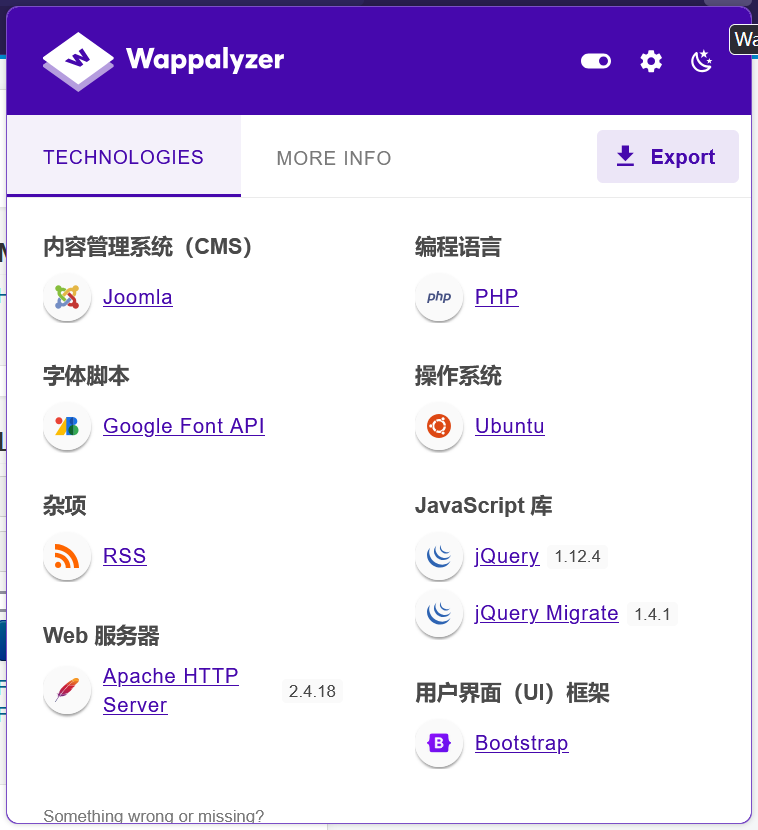Click the Google Font API icon

pos(67,426)
